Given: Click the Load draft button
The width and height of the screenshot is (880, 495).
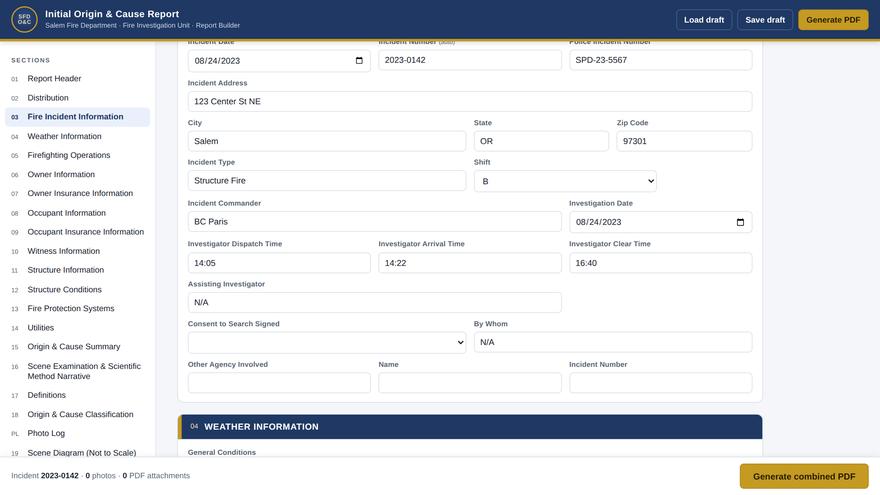Looking at the screenshot, I should click(x=704, y=20).
